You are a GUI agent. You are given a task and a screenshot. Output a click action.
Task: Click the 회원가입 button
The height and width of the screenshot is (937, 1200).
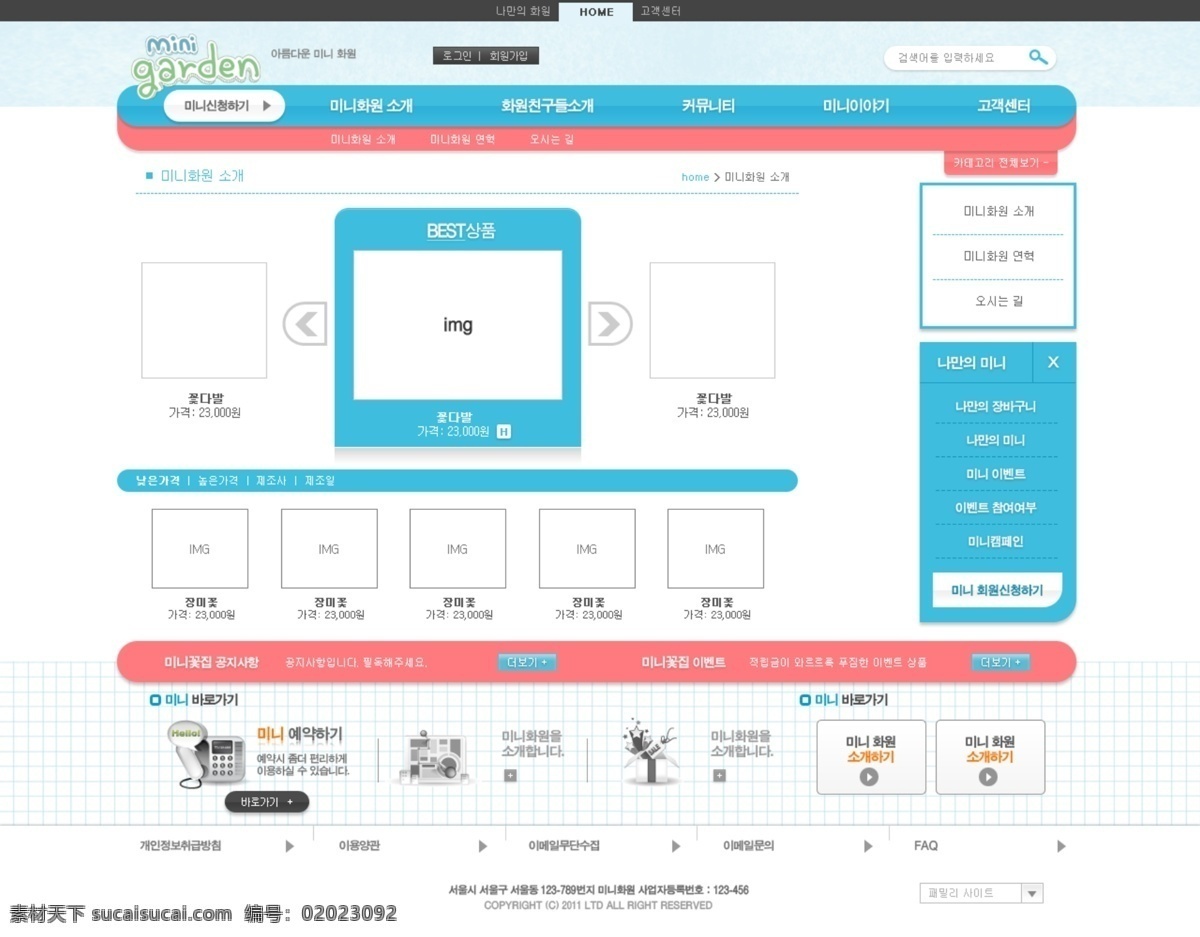pyautogui.click(x=510, y=56)
